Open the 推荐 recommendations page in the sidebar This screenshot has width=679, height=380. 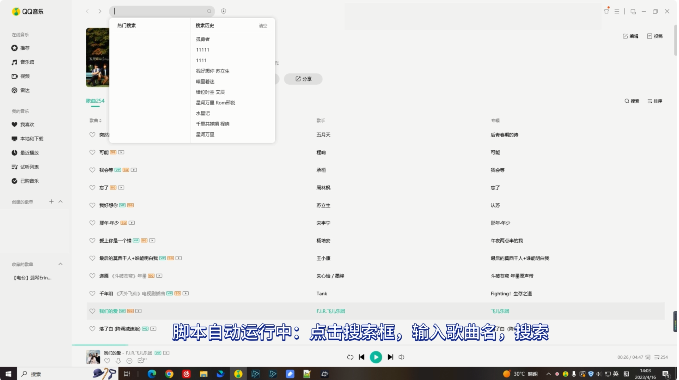point(20,48)
